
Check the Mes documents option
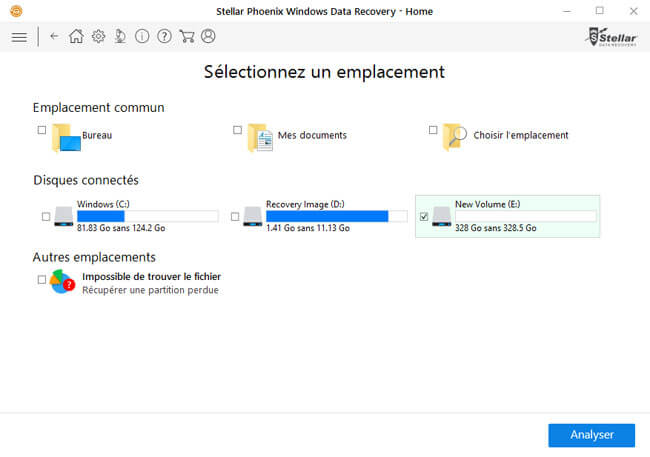point(237,130)
